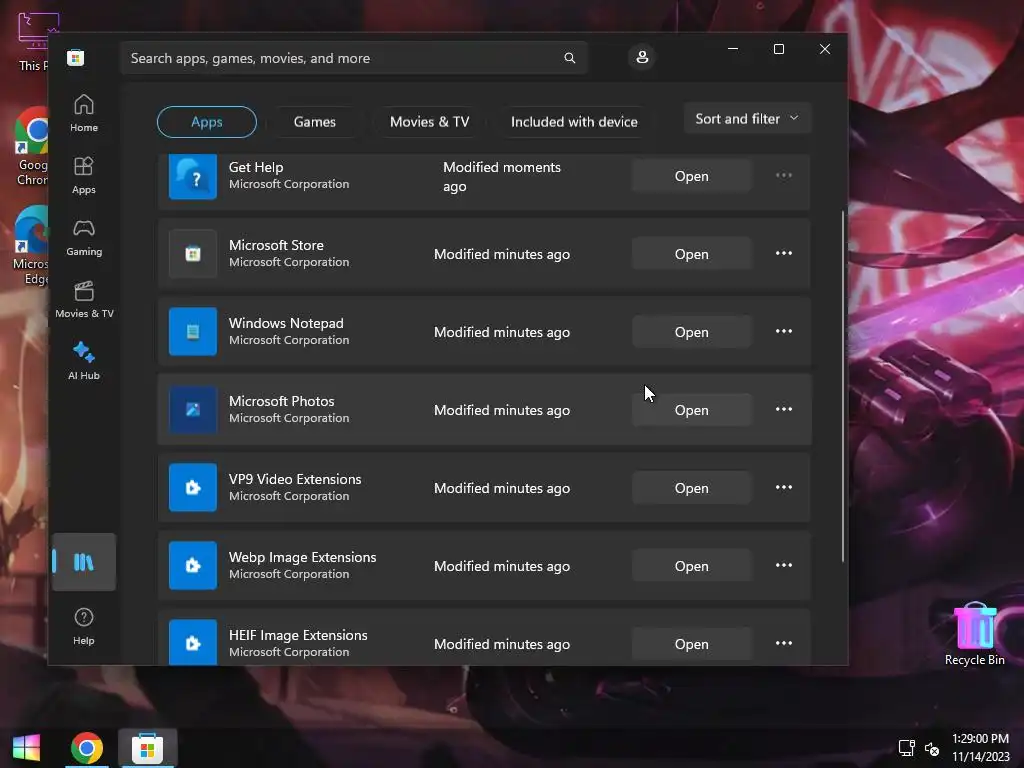The image size is (1024, 768).
Task: Open Gaming section in sidebar
Action: click(x=84, y=238)
